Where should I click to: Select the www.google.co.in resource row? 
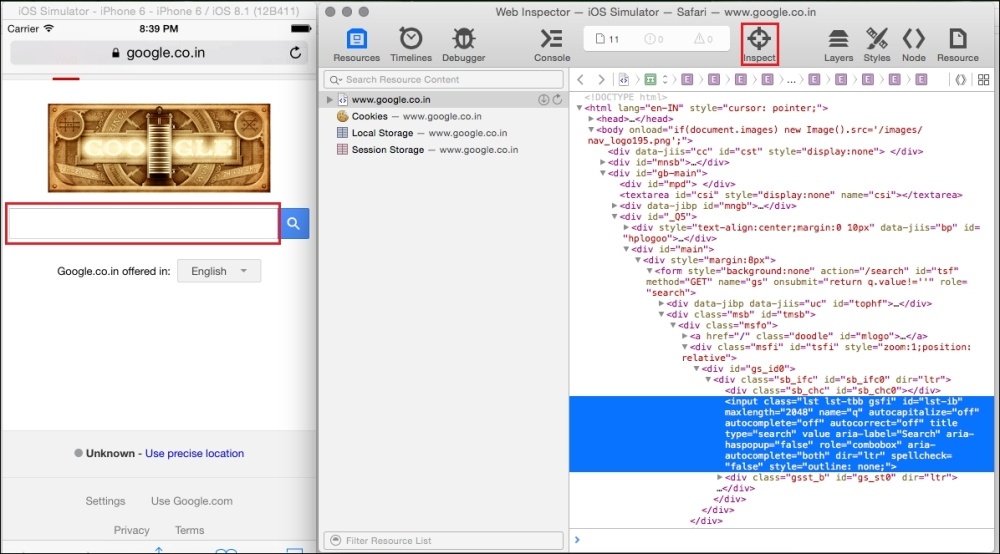coord(442,99)
